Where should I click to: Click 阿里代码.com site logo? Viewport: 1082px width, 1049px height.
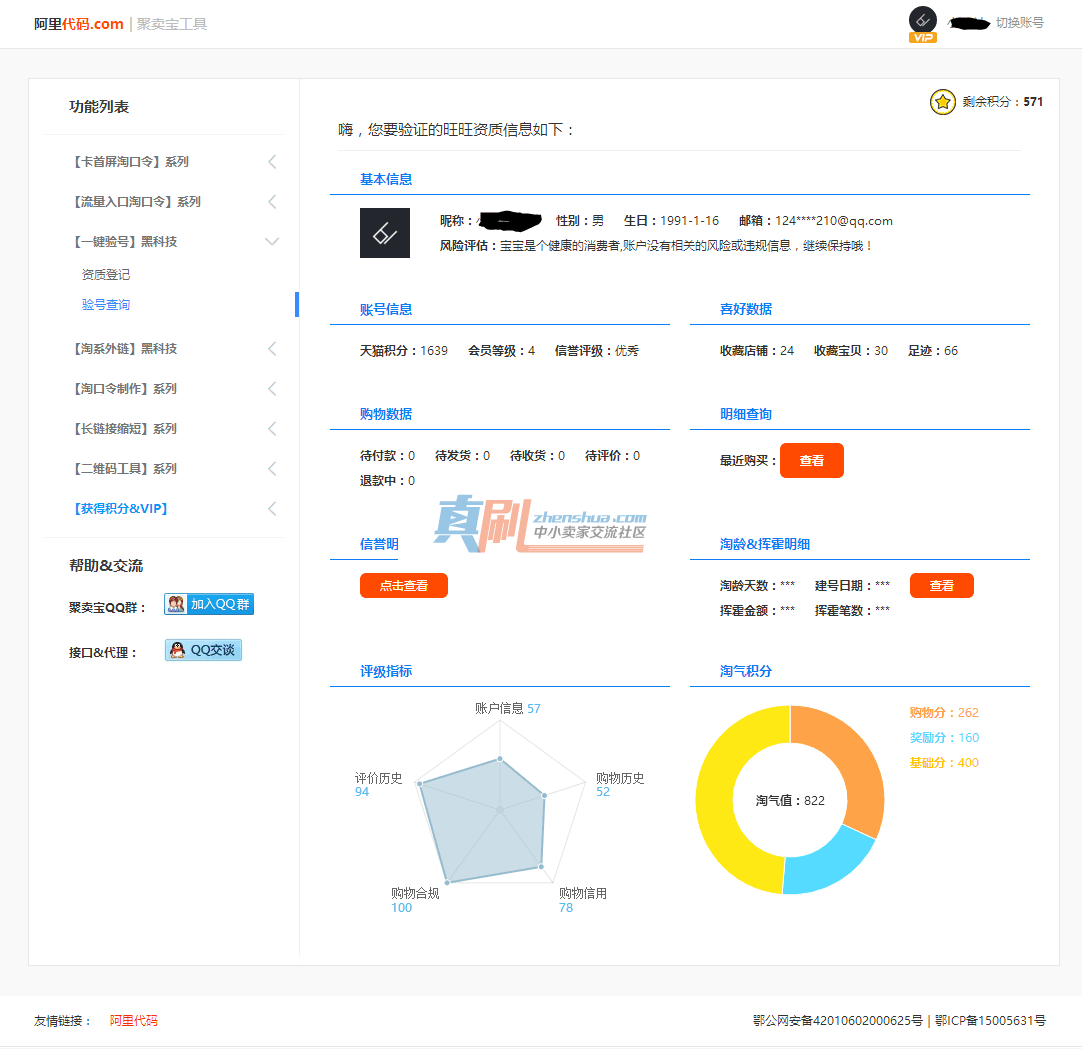click(79, 24)
